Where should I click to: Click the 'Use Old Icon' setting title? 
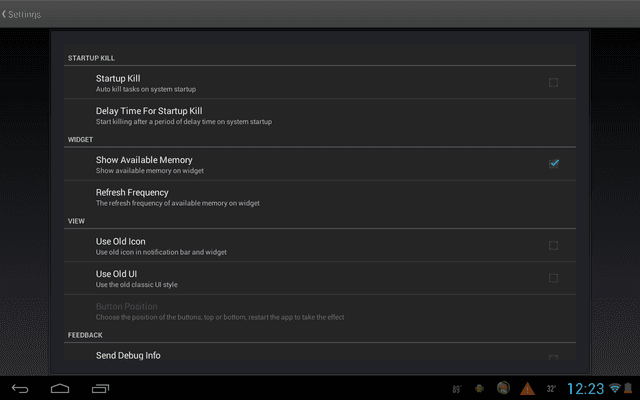(x=120, y=242)
